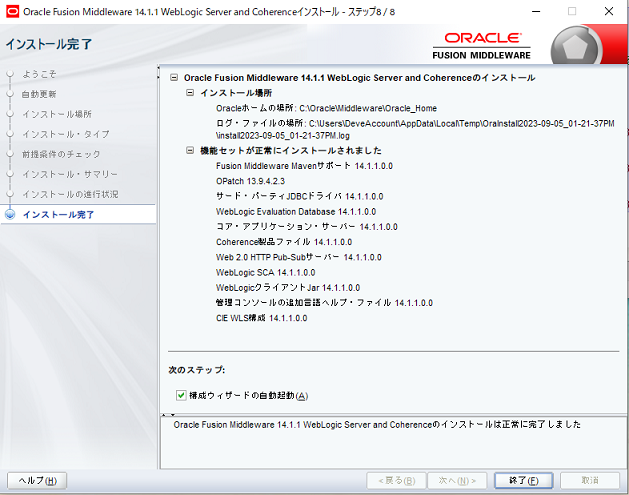This screenshot has width=629, height=495.
Task: Click the blue インストール完了 step icon
Action: click(10, 214)
